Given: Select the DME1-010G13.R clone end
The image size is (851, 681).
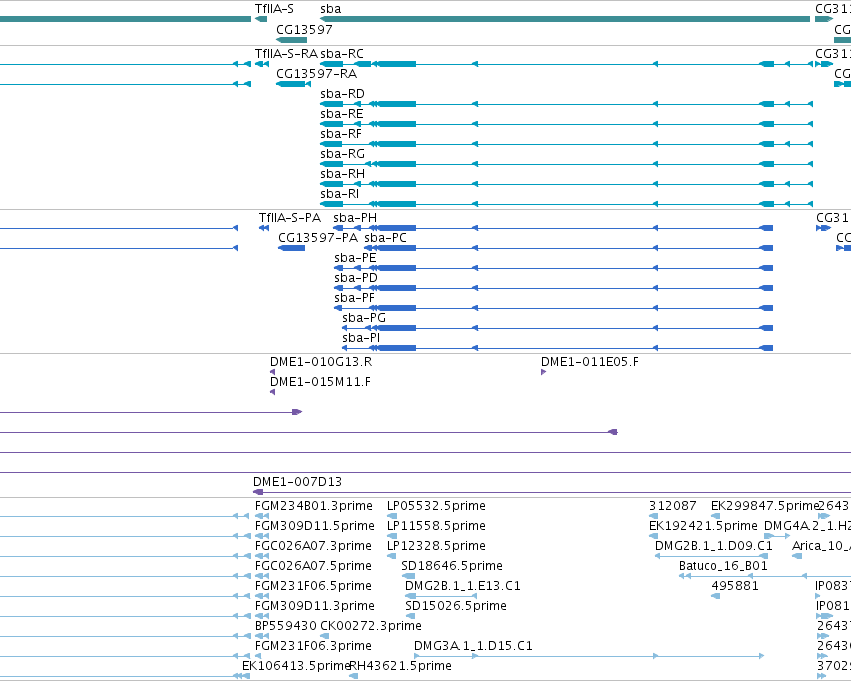Looking at the screenshot, I should [321, 362].
